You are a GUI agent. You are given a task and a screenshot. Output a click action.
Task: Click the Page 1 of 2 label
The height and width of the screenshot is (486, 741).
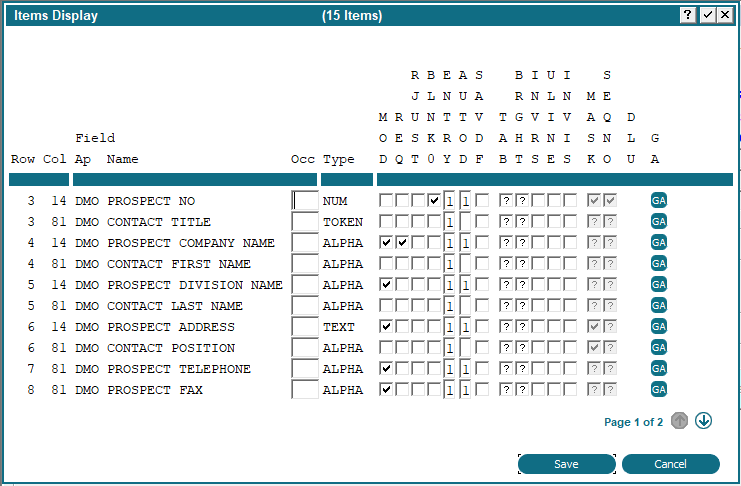tap(633, 422)
